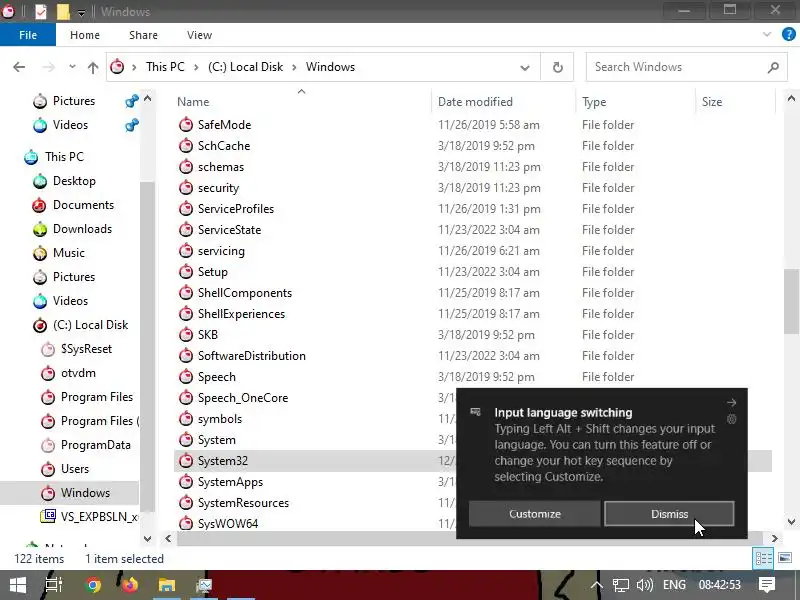Open the File ribbon tab
Screen dimensions: 800x600
coord(28,35)
